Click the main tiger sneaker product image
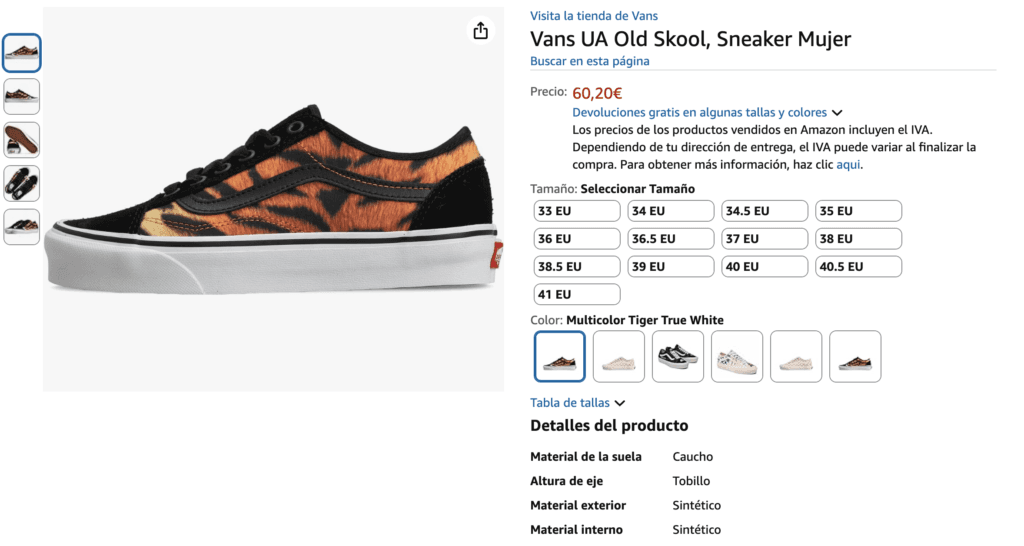 [x=272, y=200]
